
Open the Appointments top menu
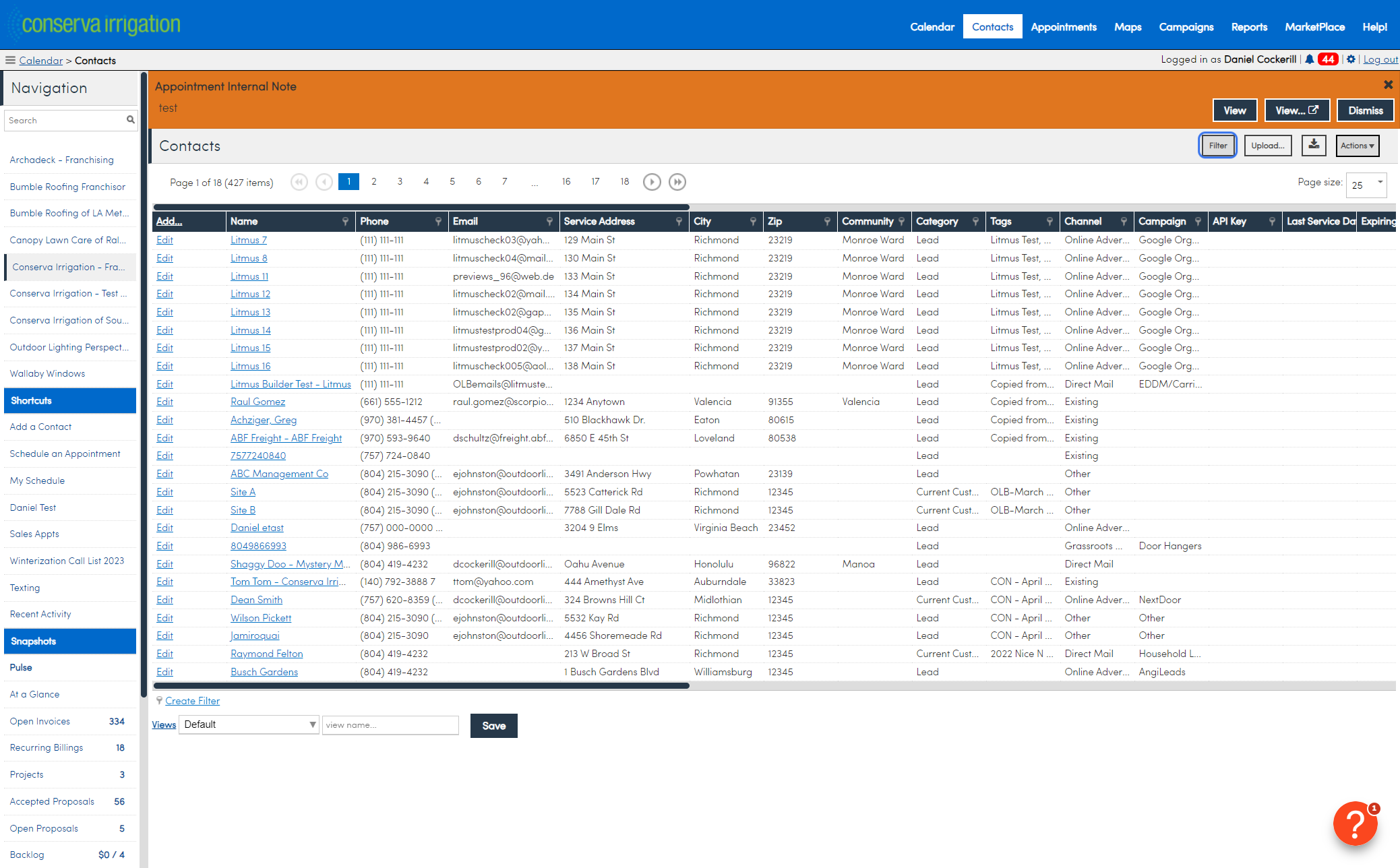click(1064, 27)
